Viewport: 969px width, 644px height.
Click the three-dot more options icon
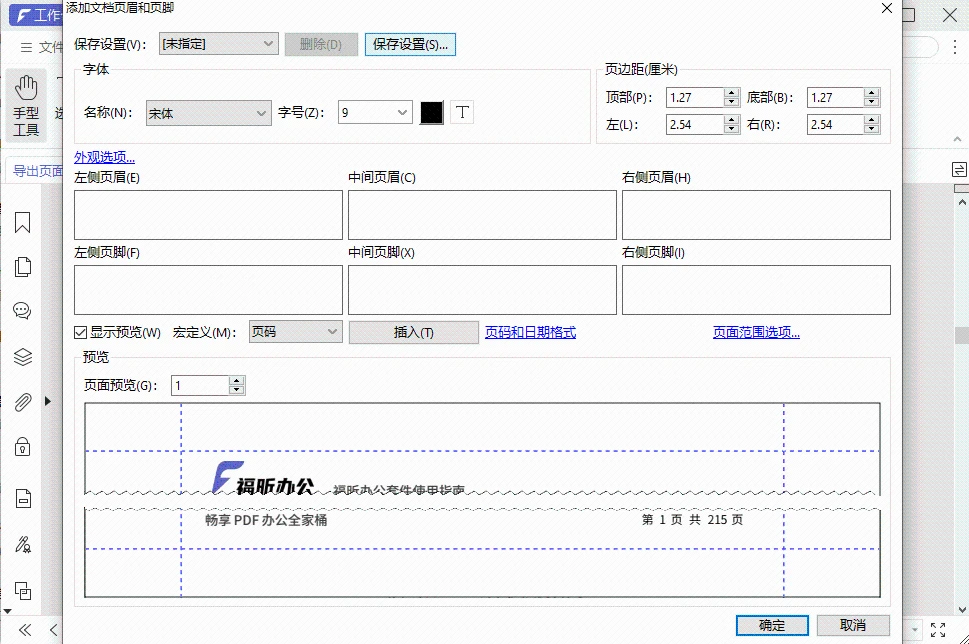pyautogui.click(x=955, y=47)
